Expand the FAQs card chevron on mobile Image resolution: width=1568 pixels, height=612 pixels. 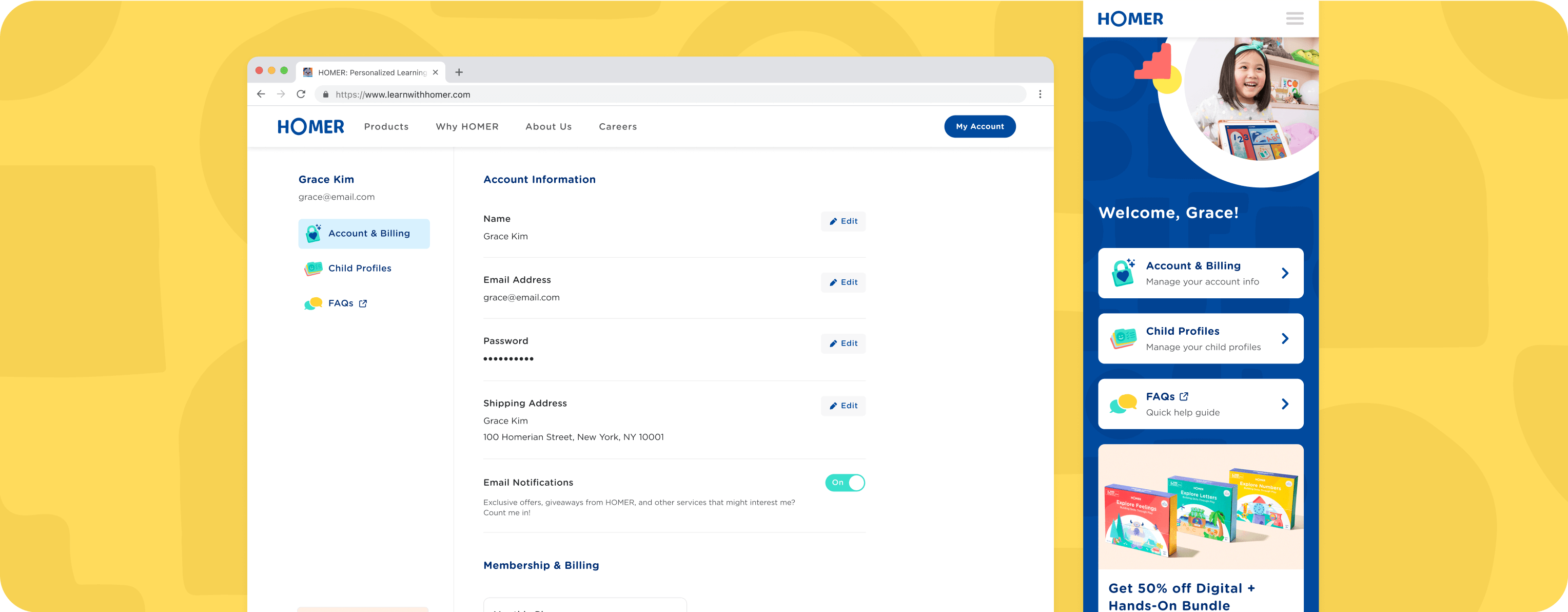point(1286,403)
